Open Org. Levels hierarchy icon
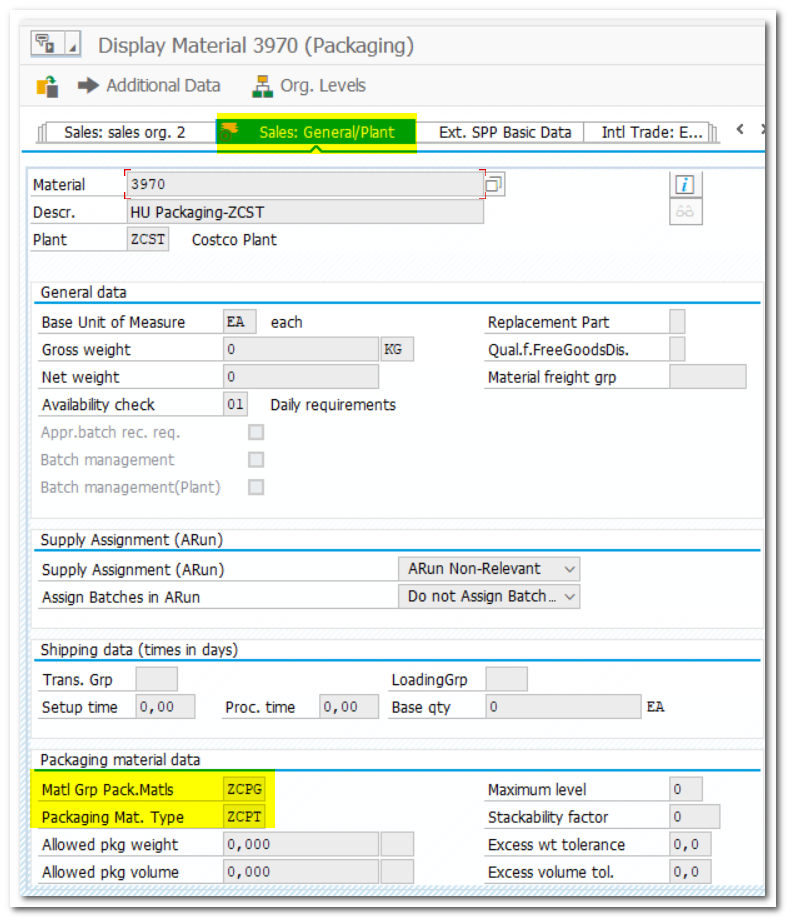 [263, 86]
